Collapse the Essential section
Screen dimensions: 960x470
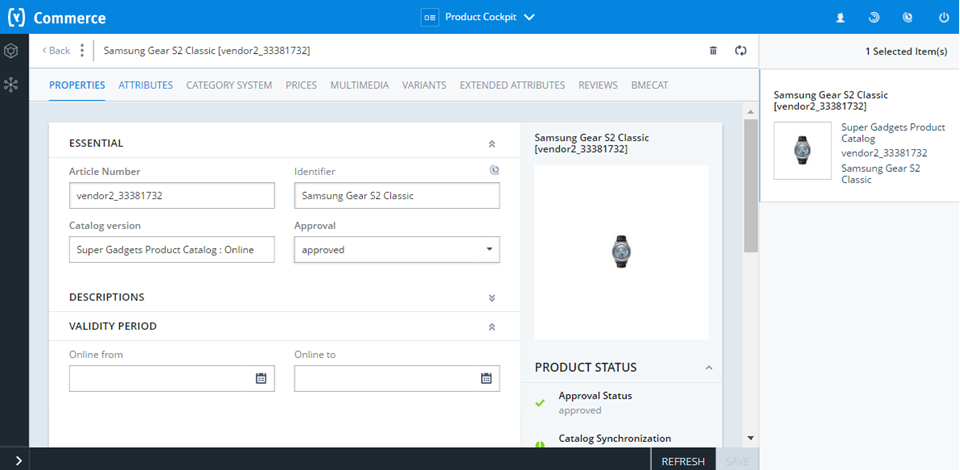tap(492, 144)
